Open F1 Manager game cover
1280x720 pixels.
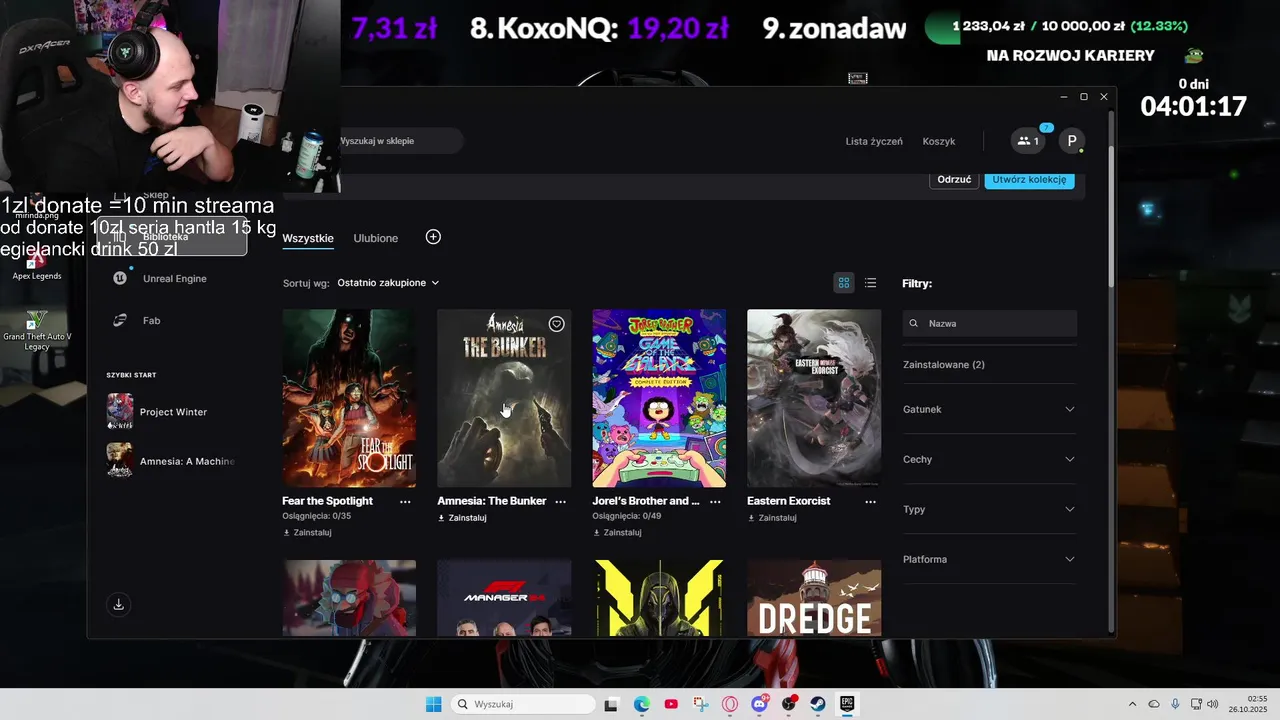[x=504, y=598]
